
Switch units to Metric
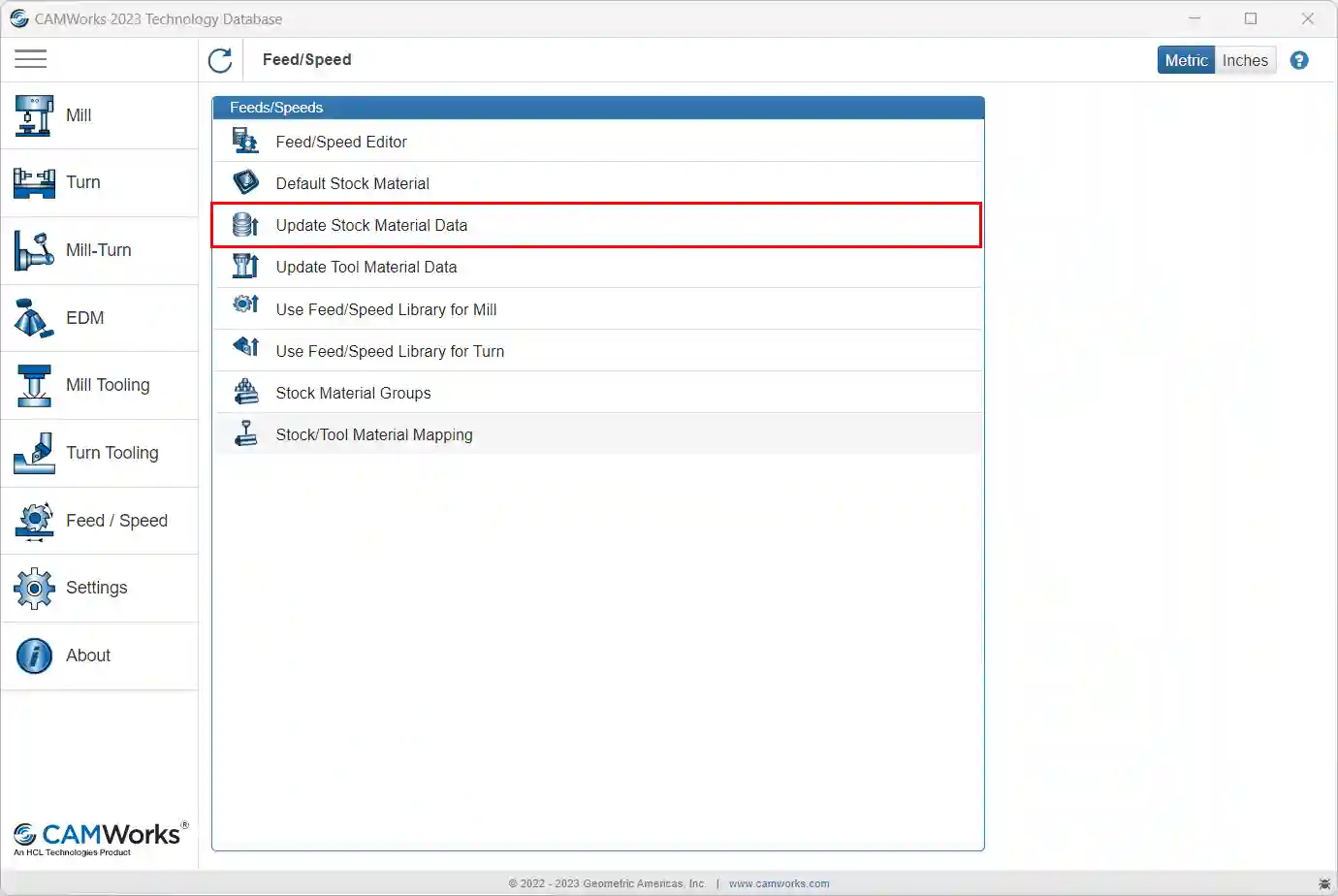tap(1186, 60)
